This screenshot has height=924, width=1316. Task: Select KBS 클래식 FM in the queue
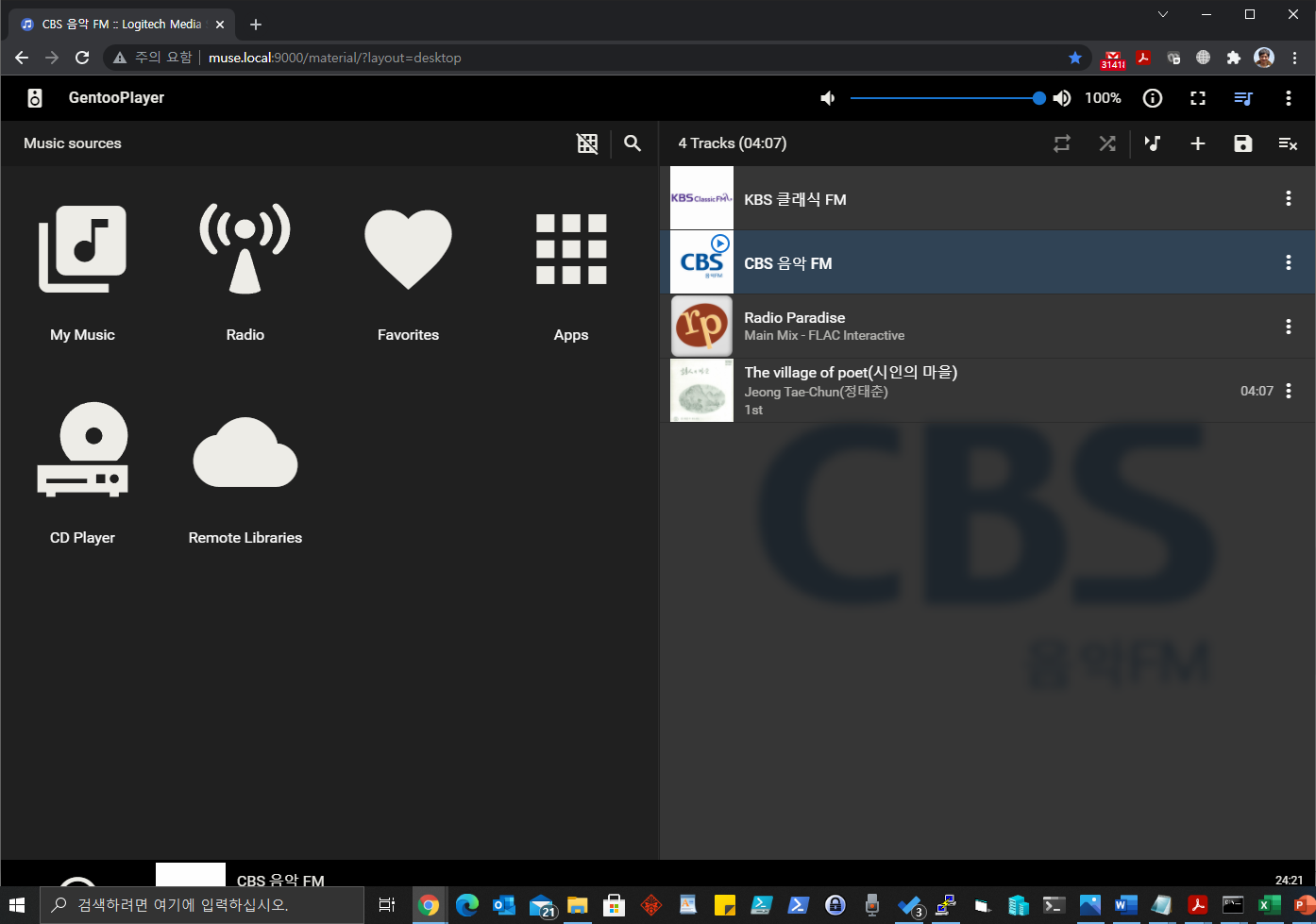point(987,198)
